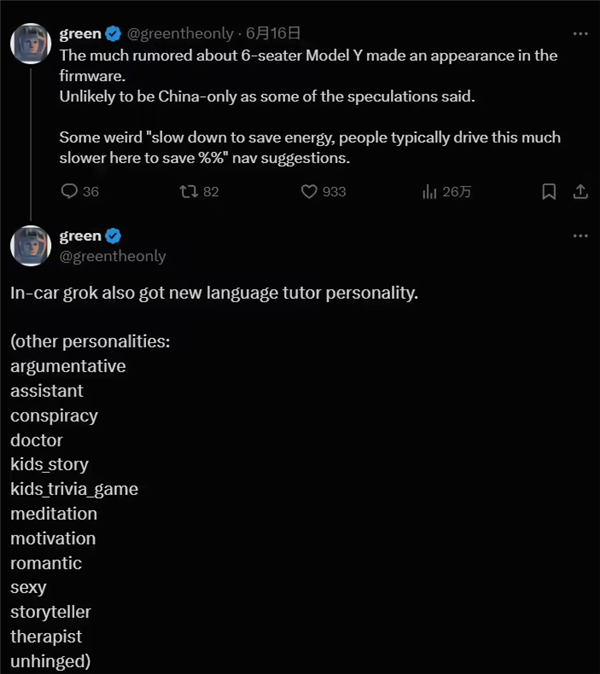Share the Model Y firmware tweet
The image size is (600, 674).
coord(579,191)
